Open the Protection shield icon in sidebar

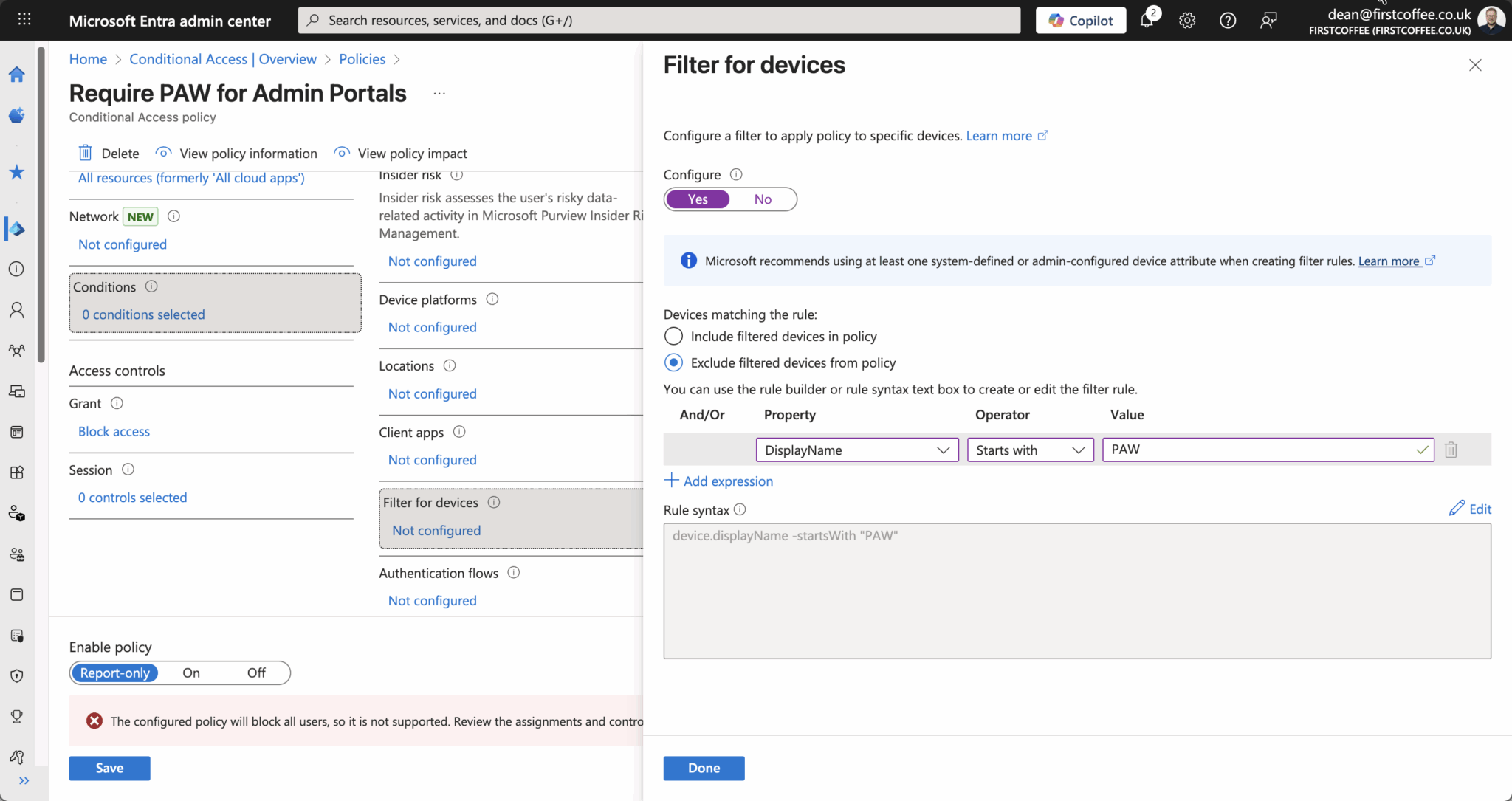(x=16, y=675)
